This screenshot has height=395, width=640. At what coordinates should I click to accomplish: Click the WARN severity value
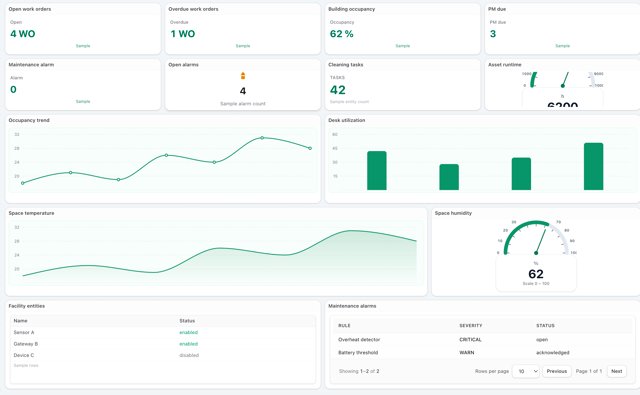click(467, 353)
